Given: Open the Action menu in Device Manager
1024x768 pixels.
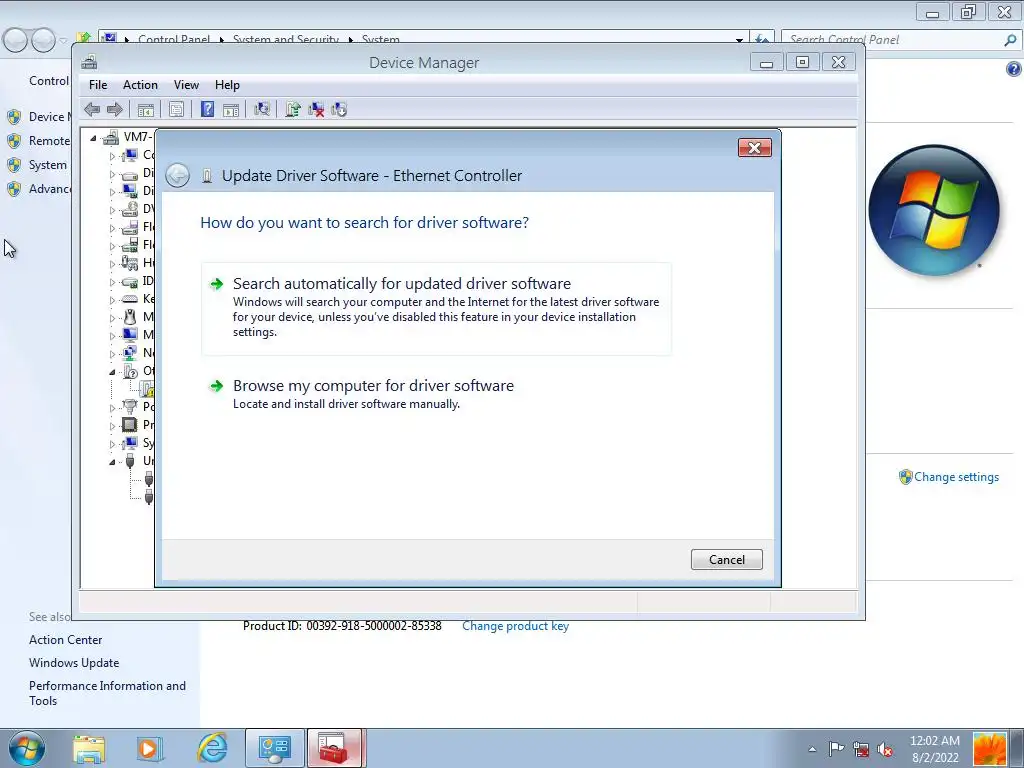Looking at the screenshot, I should [x=140, y=85].
